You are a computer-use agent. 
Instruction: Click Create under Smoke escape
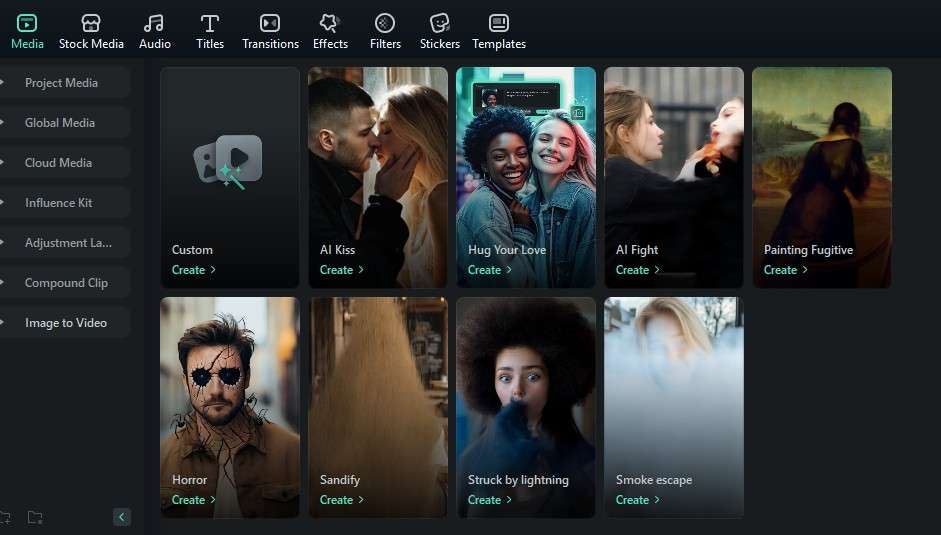click(x=637, y=500)
